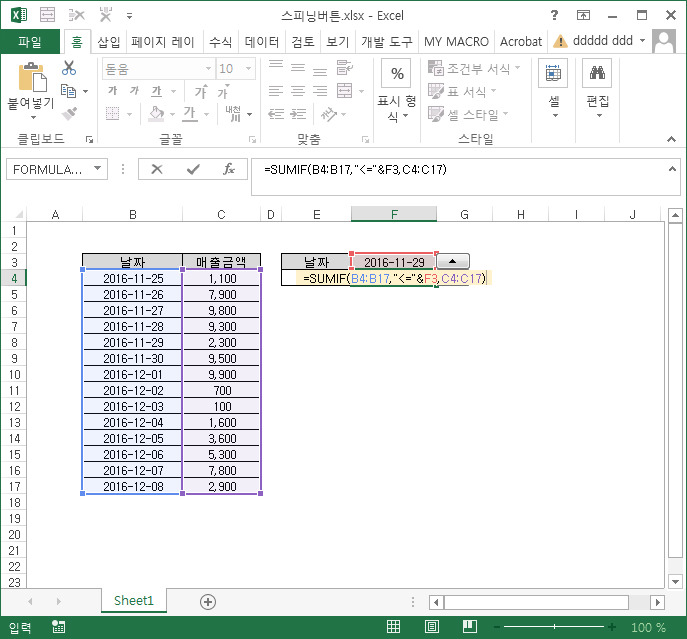Click the Cancel X formula button
The image size is (687, 639).
coord(156,169)
